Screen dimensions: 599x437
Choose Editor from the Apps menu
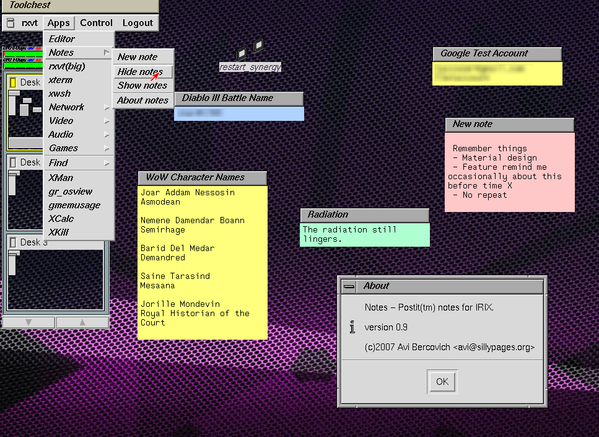79,39
